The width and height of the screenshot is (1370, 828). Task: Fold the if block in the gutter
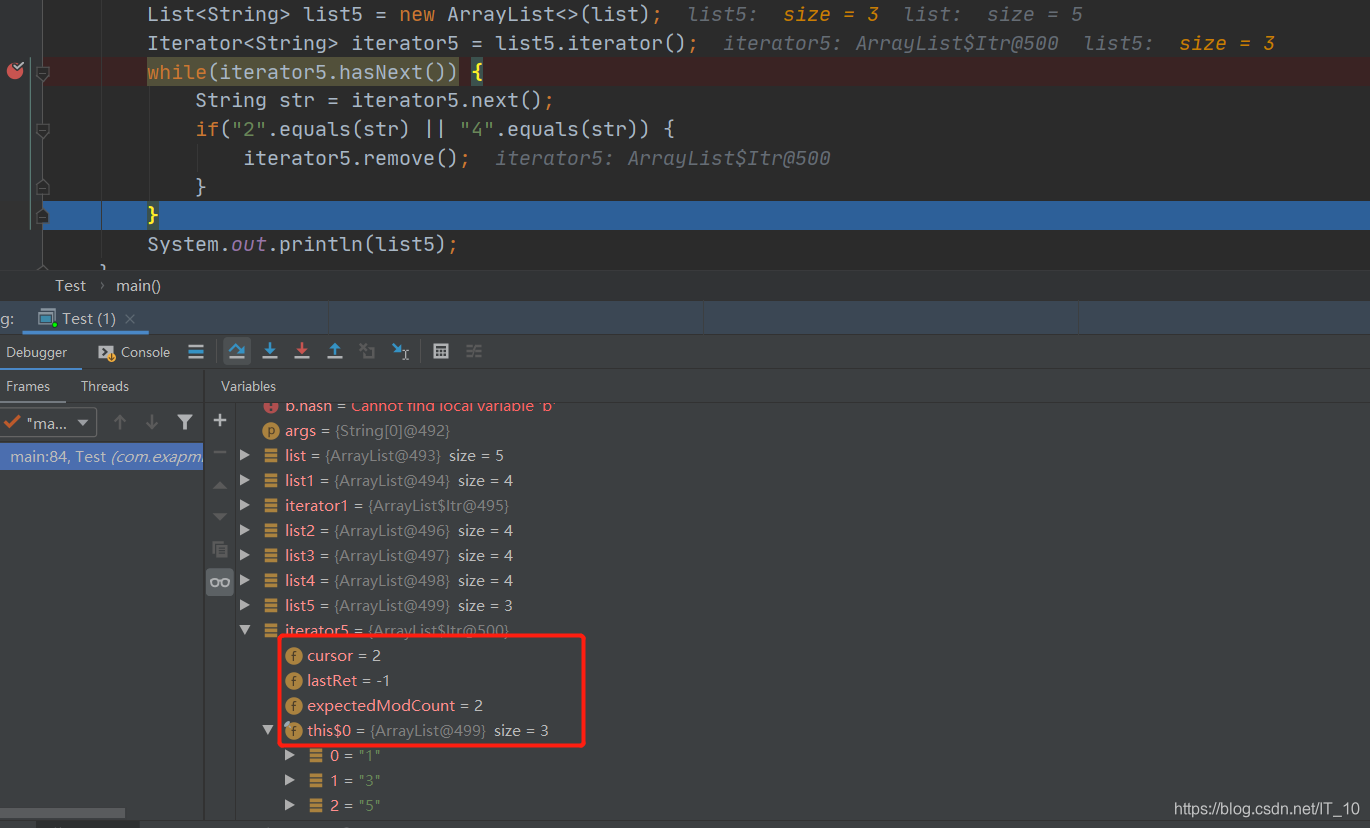coord(42,129)
